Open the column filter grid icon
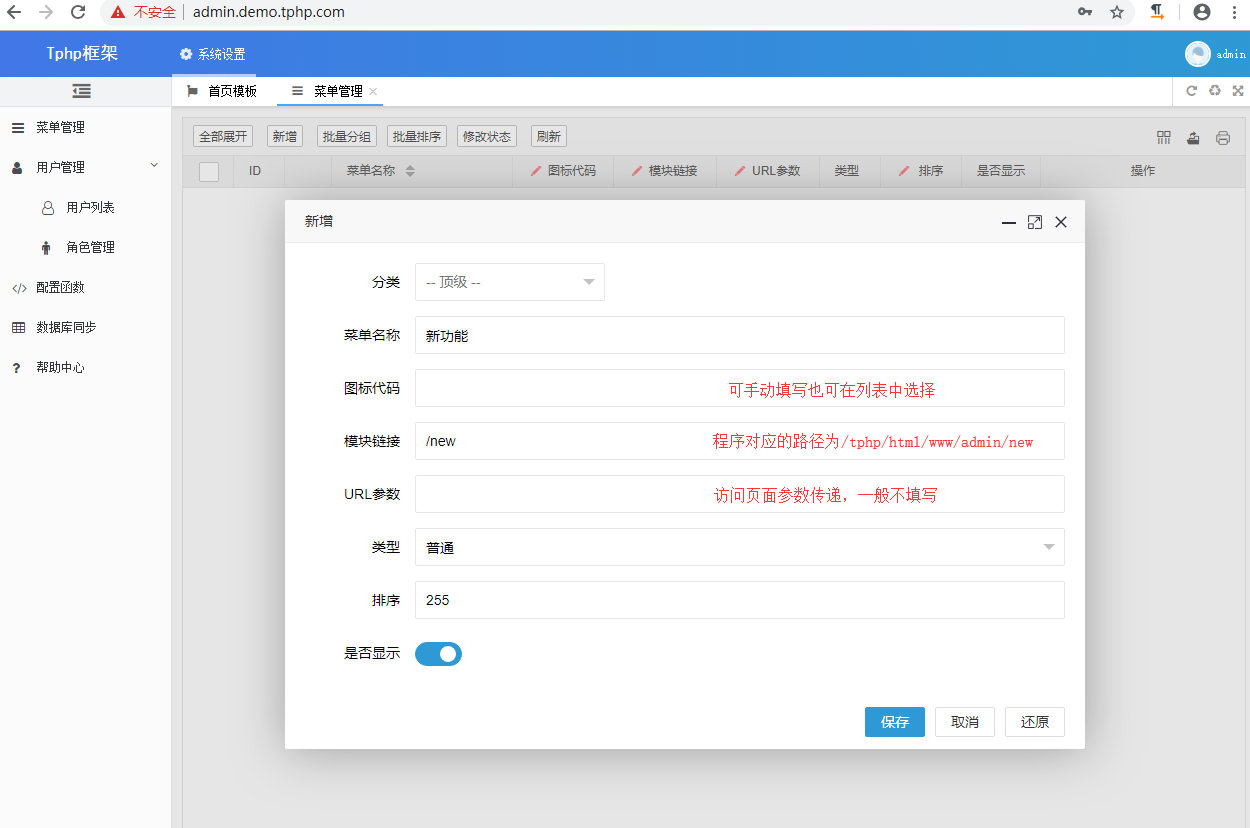The width and height of the screenshot is (1250, 828). [x=1164, y=138]
